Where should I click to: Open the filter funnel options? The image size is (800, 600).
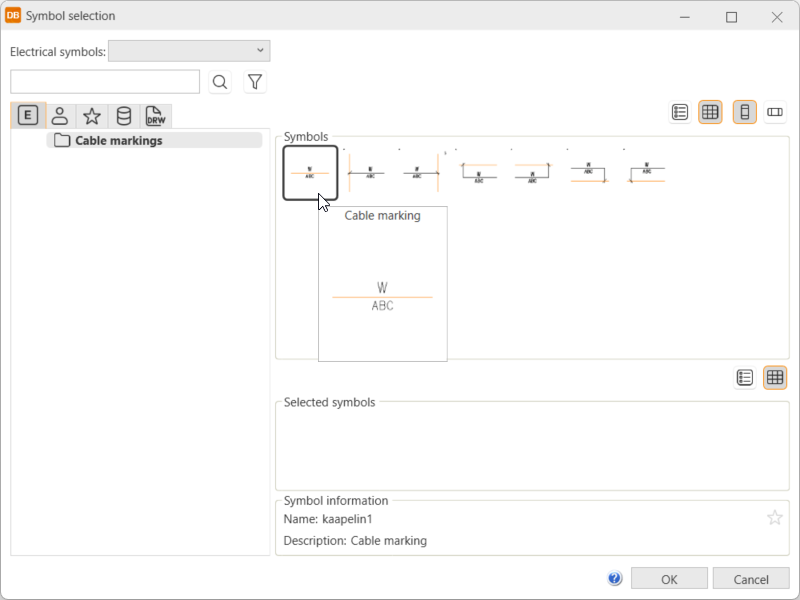(x=255, y=82)
